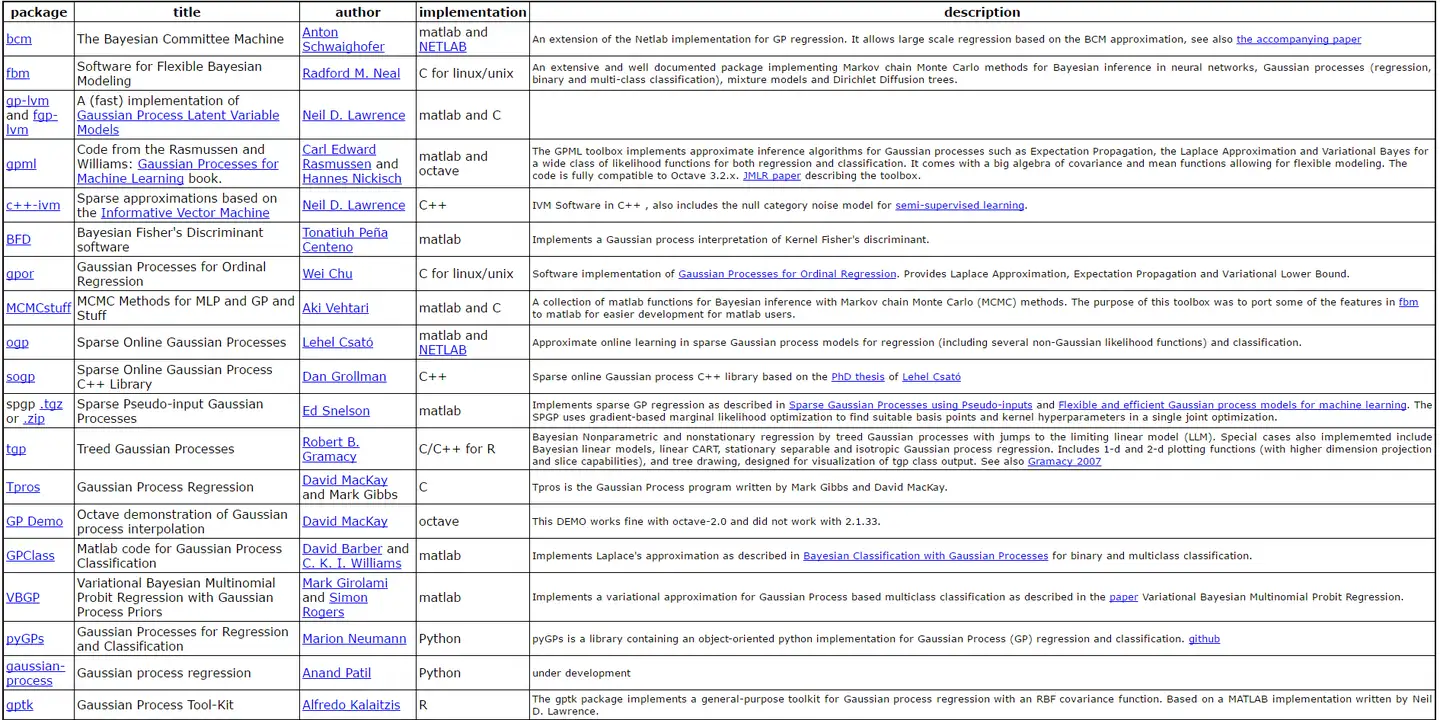
Task: Open David MacKay link in GP Demo row
Action: click(345, 521)
